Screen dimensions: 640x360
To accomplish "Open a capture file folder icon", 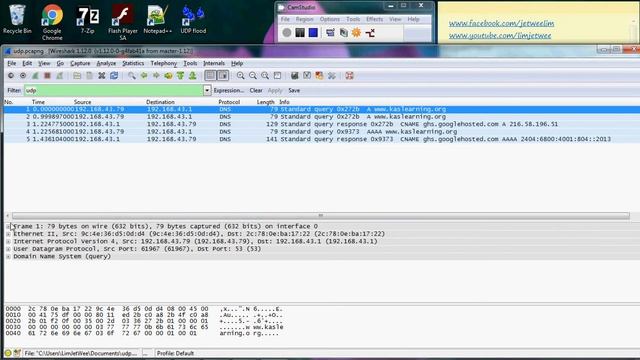I will point(77,76).
